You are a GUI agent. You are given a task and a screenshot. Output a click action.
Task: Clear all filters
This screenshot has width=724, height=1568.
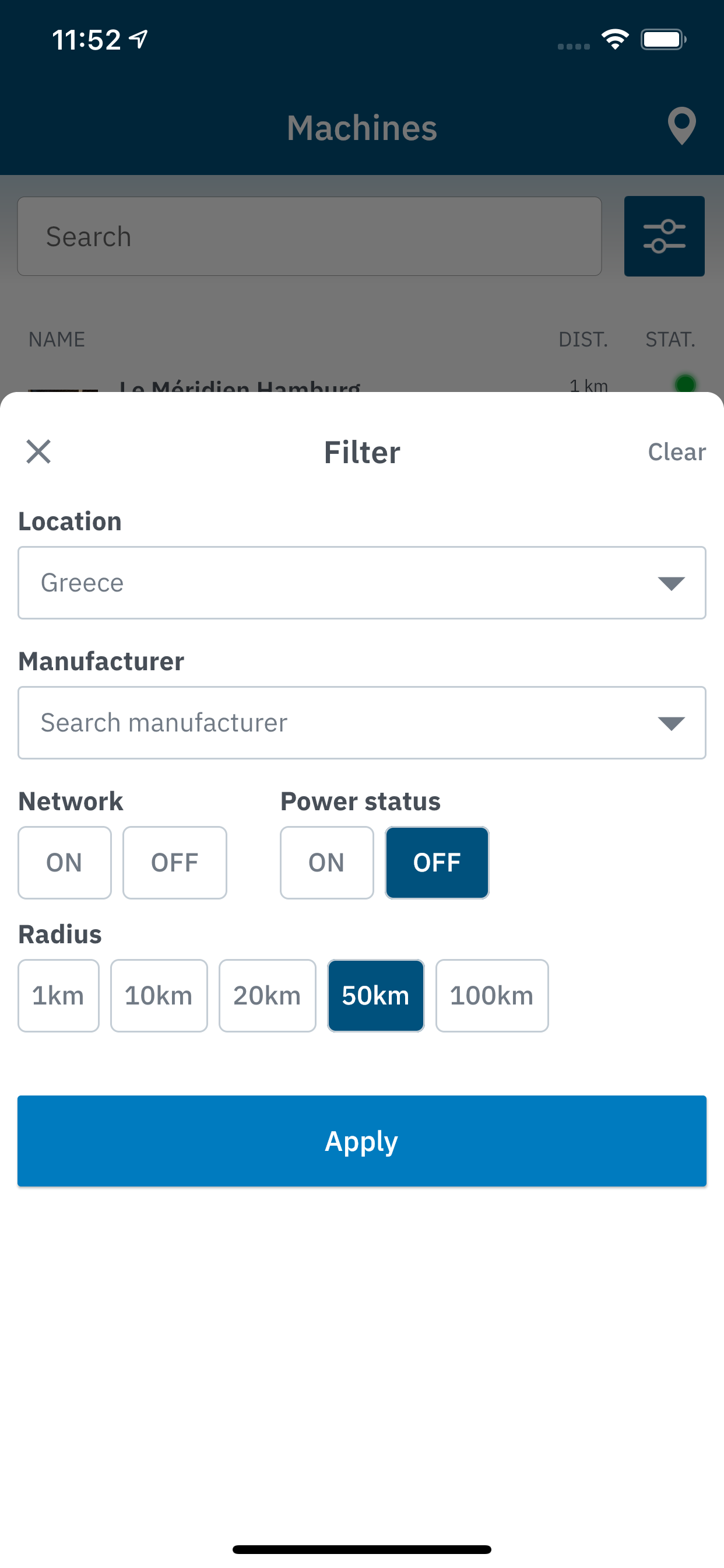click(677, 452)
